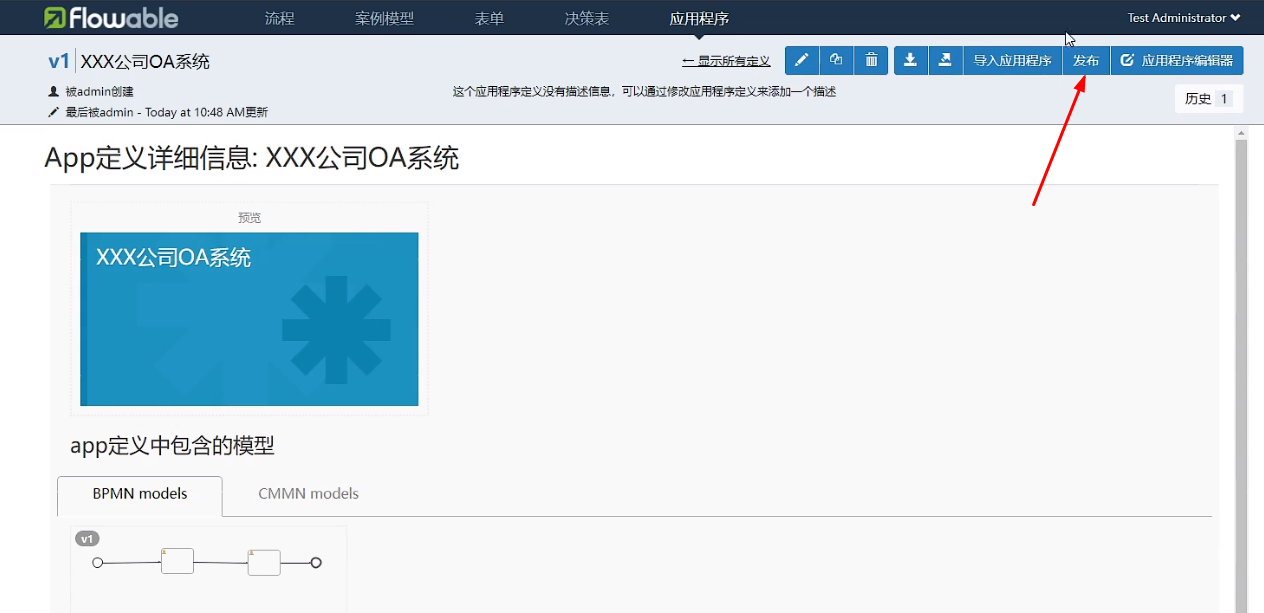Select the 应用程序 navigation item

point(699,18)
